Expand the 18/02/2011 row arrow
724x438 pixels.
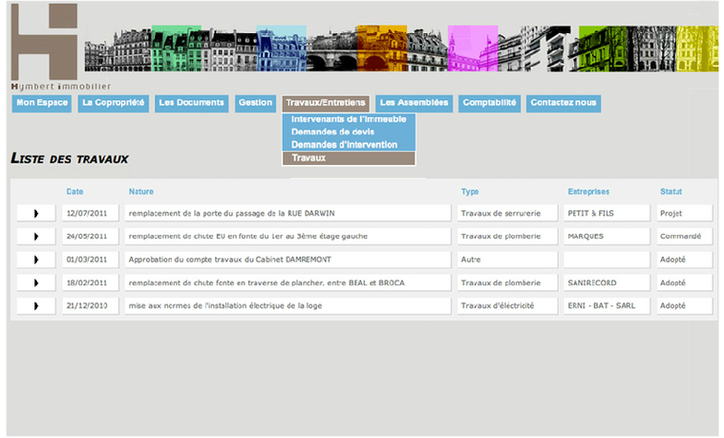tap(36, 282)
